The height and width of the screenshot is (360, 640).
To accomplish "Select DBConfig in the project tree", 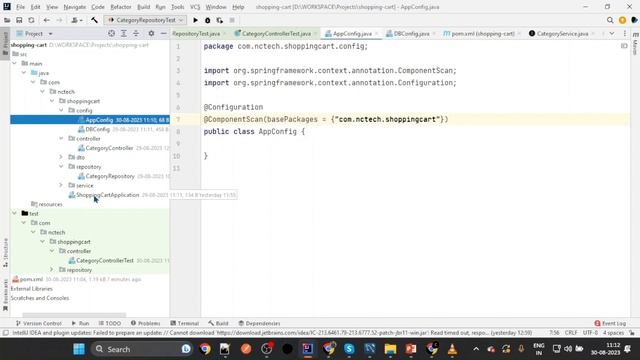I will pyautogui.click(x=98, y=129).
